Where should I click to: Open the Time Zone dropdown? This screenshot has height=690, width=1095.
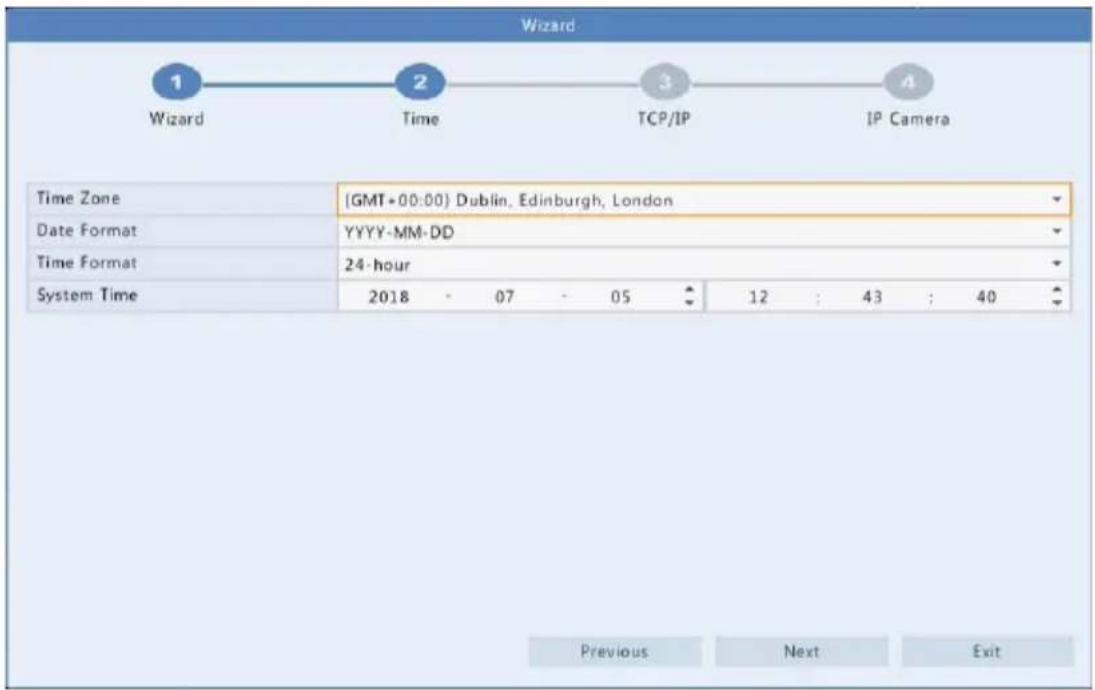point(703,200)
